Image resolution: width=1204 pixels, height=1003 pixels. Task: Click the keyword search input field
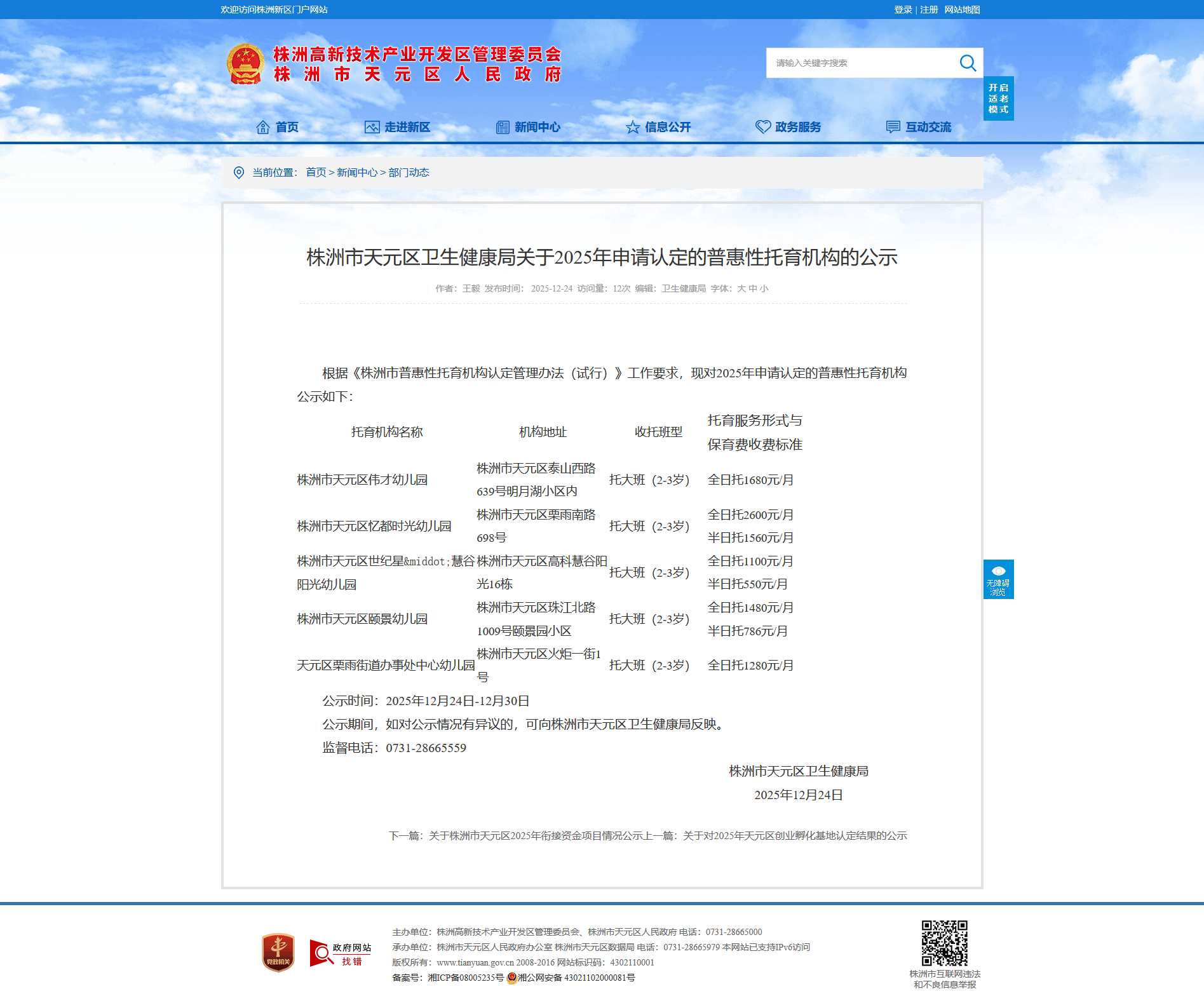pyautogui.click(x=861, y=63)
